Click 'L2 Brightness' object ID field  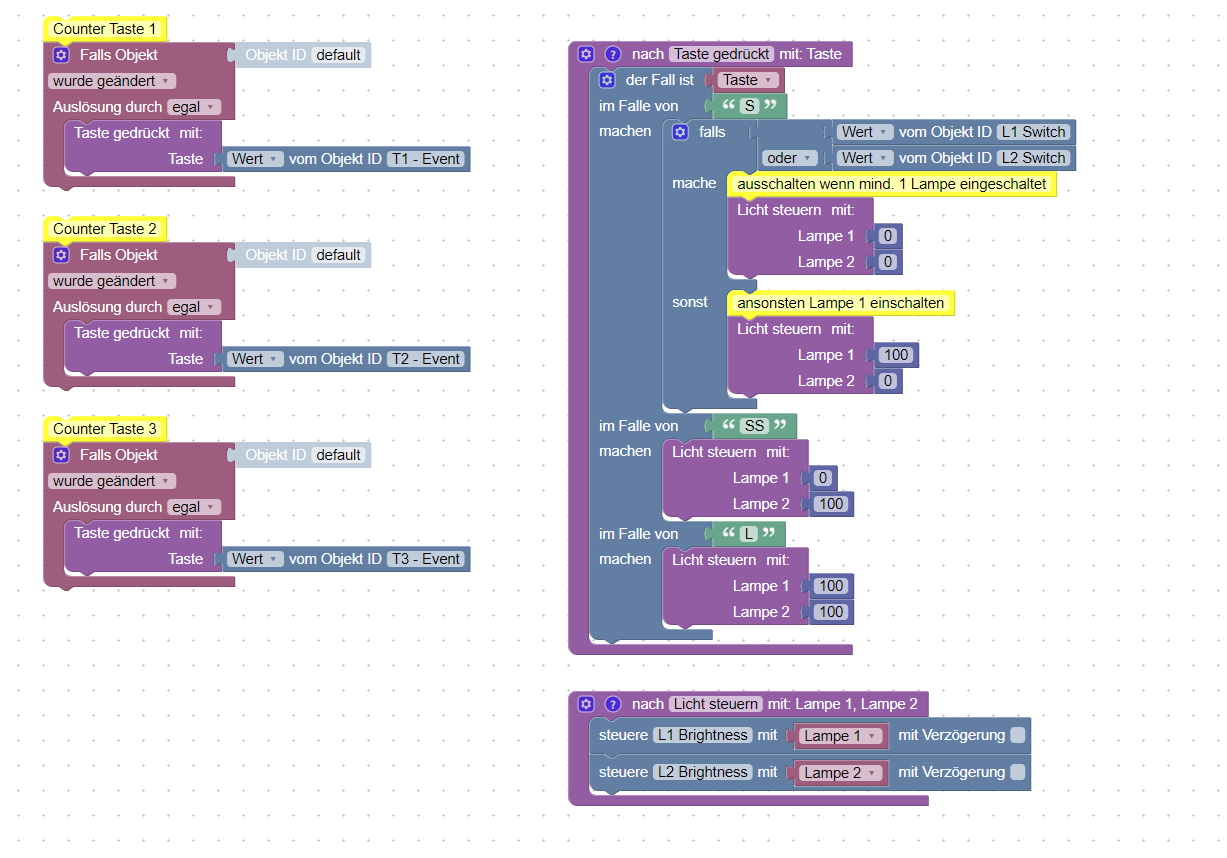[702, 772]
